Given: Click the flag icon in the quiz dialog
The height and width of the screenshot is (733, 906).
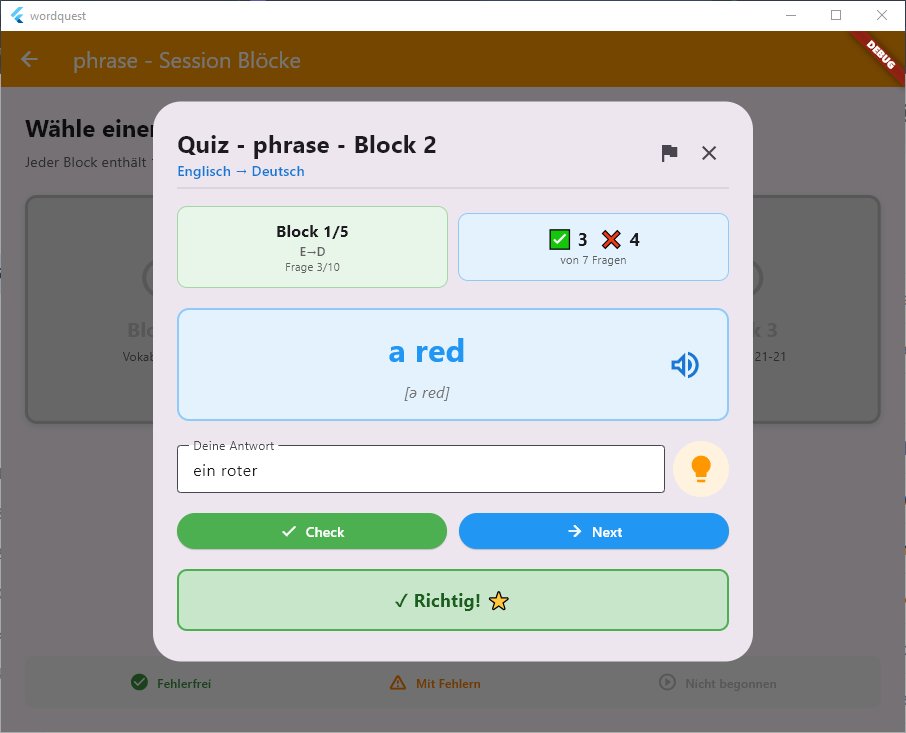Looking at the screenshot, I should (x=669, y=153).
